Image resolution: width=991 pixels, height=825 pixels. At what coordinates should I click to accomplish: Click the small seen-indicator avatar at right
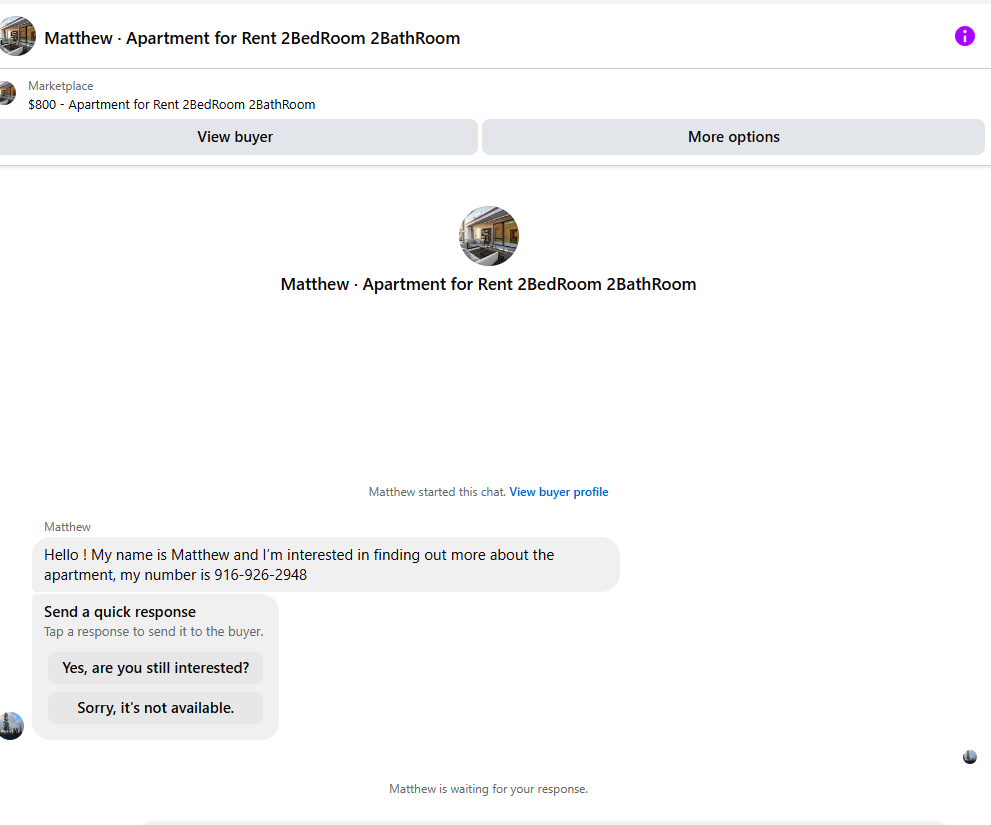click(969, 757)
